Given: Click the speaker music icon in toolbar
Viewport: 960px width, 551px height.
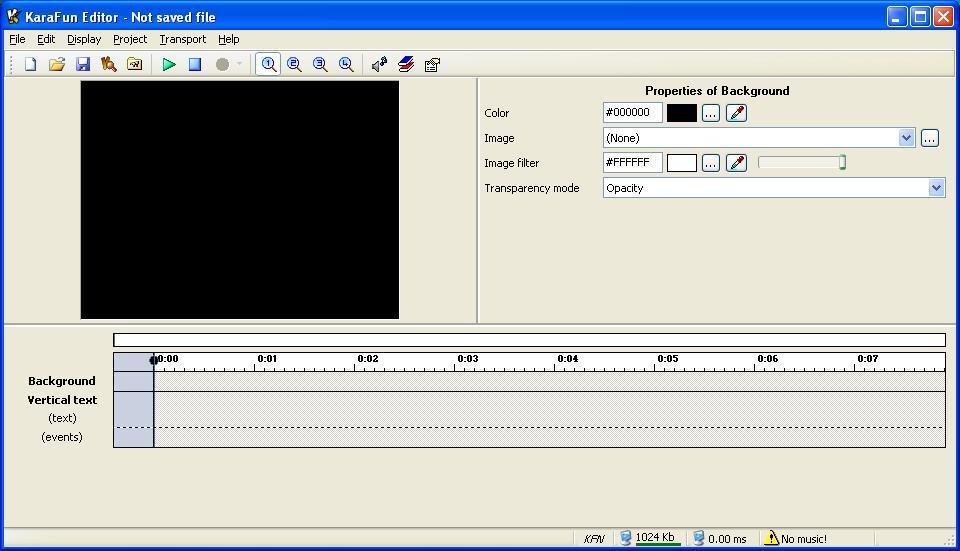Looking at the screenshot, I should coord(380,64).
